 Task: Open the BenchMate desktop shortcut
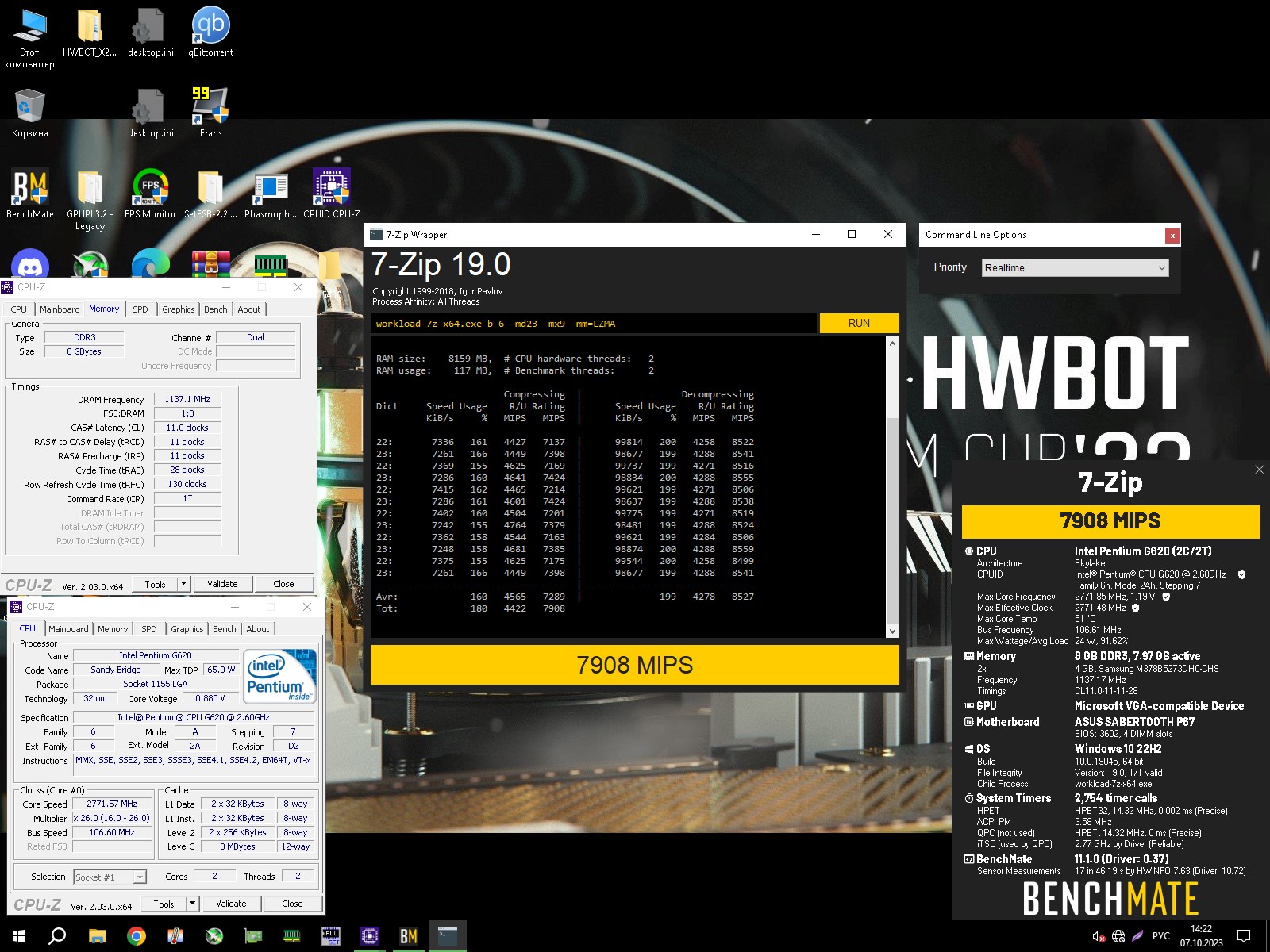30,194
